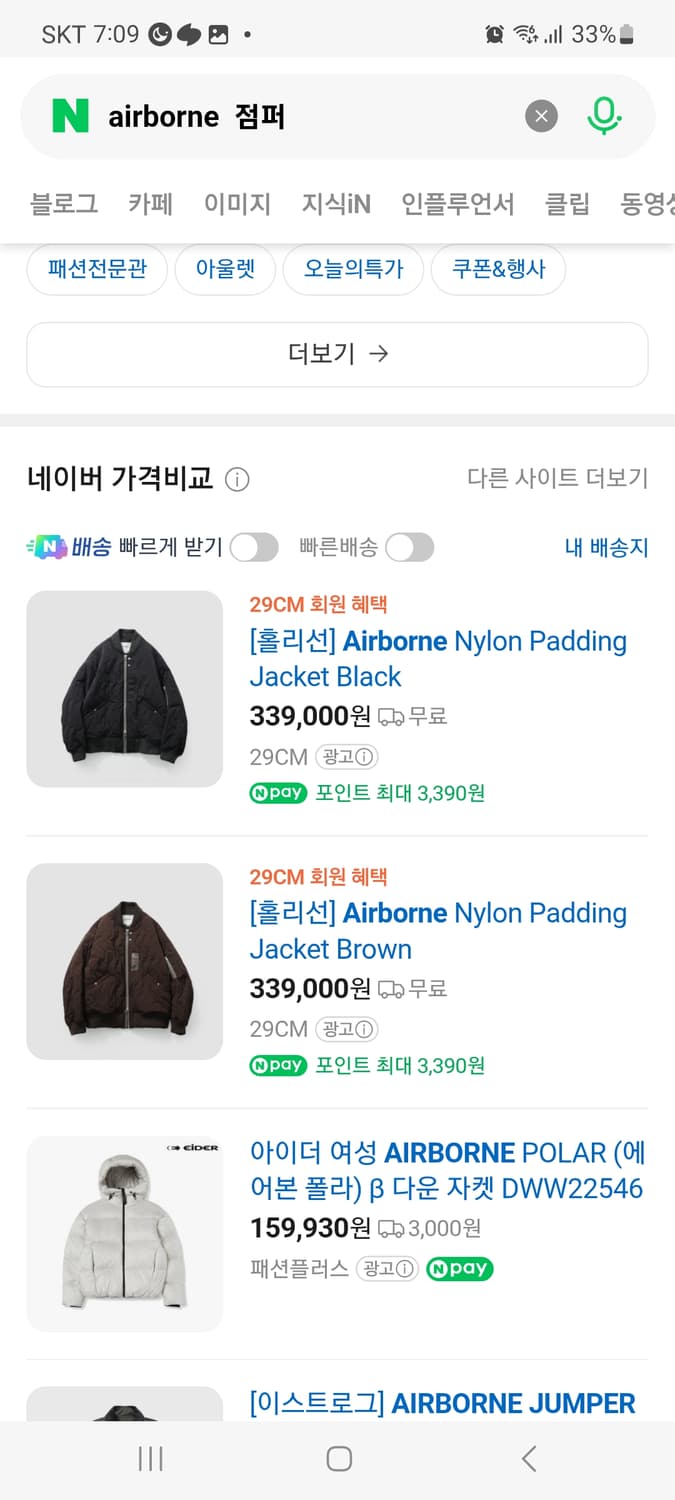This screenshot has height=1500, width=675.
Task: Open the 이미지 search tab
Action: click(x=237, y=203)
